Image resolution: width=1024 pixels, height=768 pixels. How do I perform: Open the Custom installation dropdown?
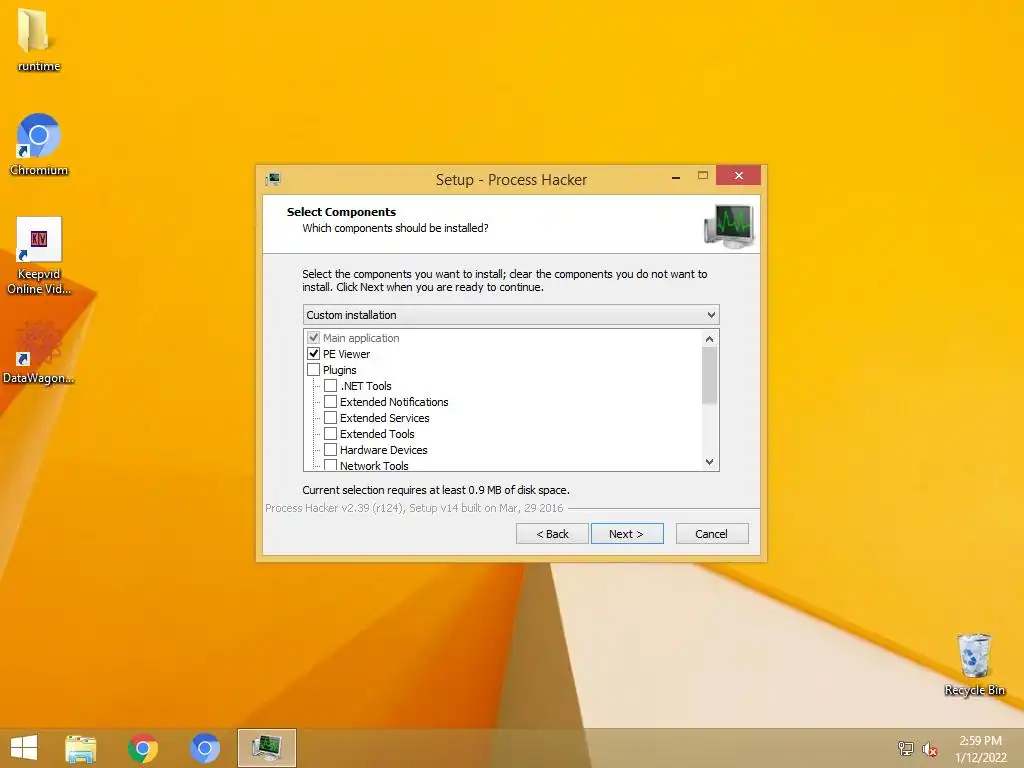tap(511, 315)
